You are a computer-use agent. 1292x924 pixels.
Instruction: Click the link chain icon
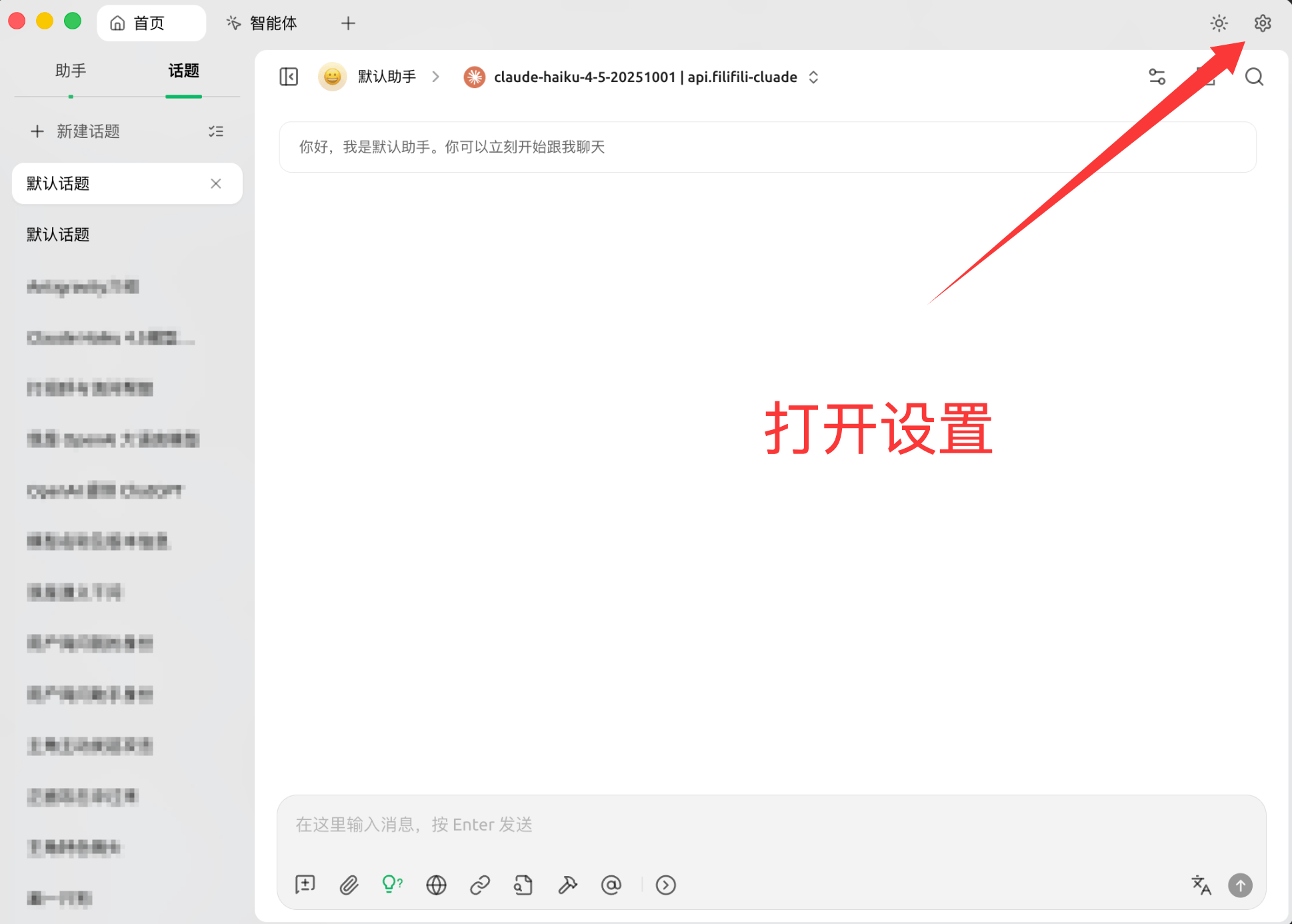coord(480,885)
